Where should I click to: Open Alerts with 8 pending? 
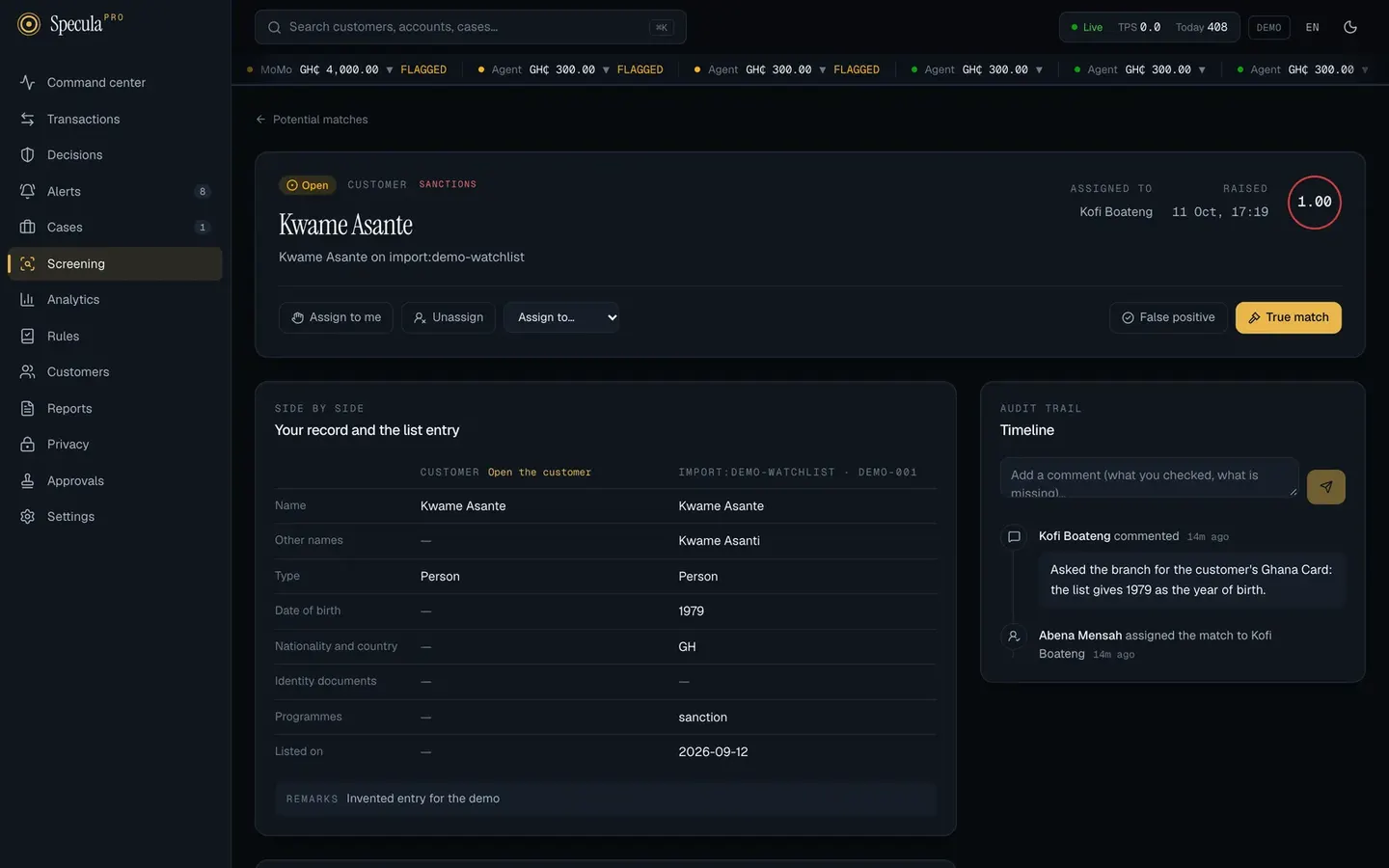pos(115,191)
